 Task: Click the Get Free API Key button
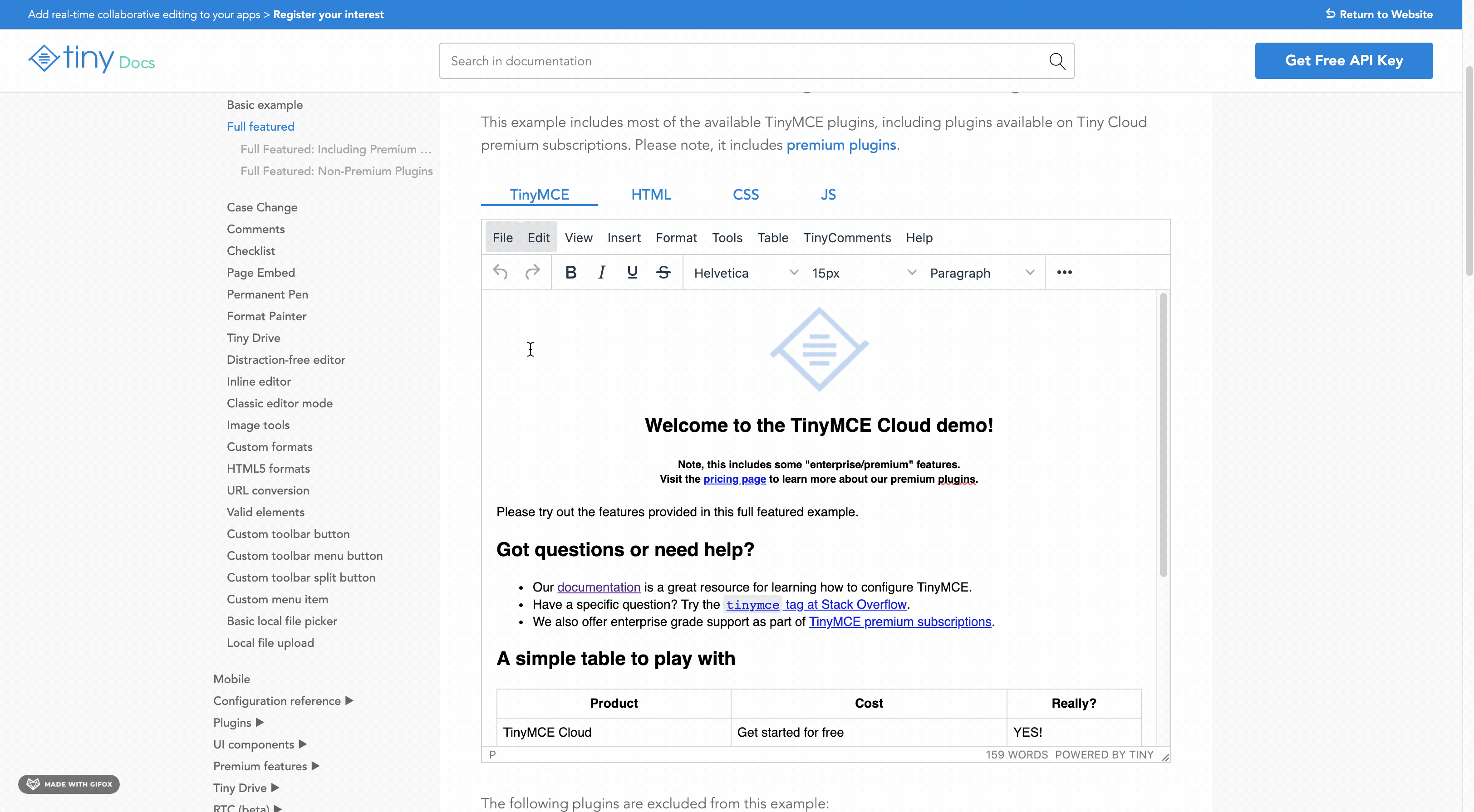point(1344,61)
